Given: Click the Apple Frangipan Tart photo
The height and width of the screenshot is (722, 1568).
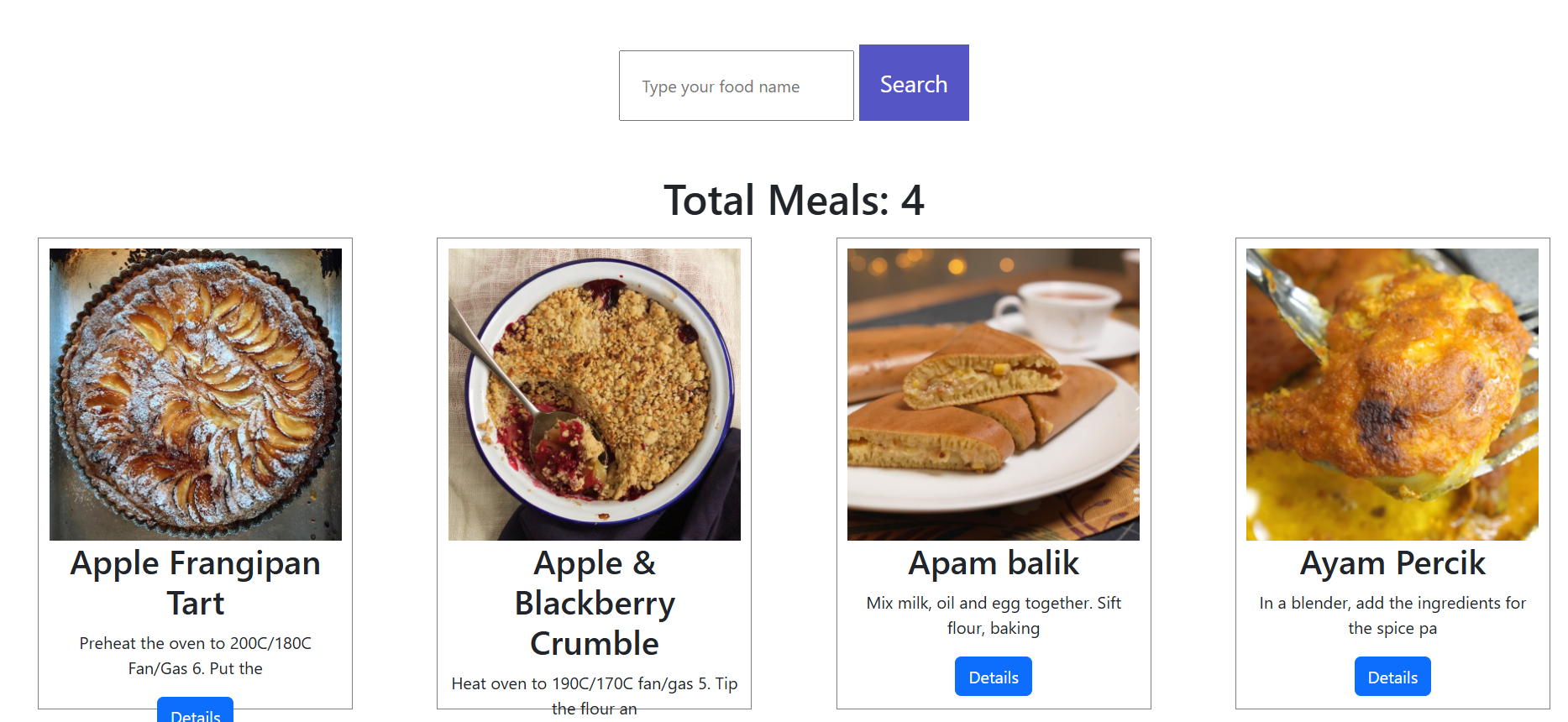Looking at the screenshot, I should [195, 394].
